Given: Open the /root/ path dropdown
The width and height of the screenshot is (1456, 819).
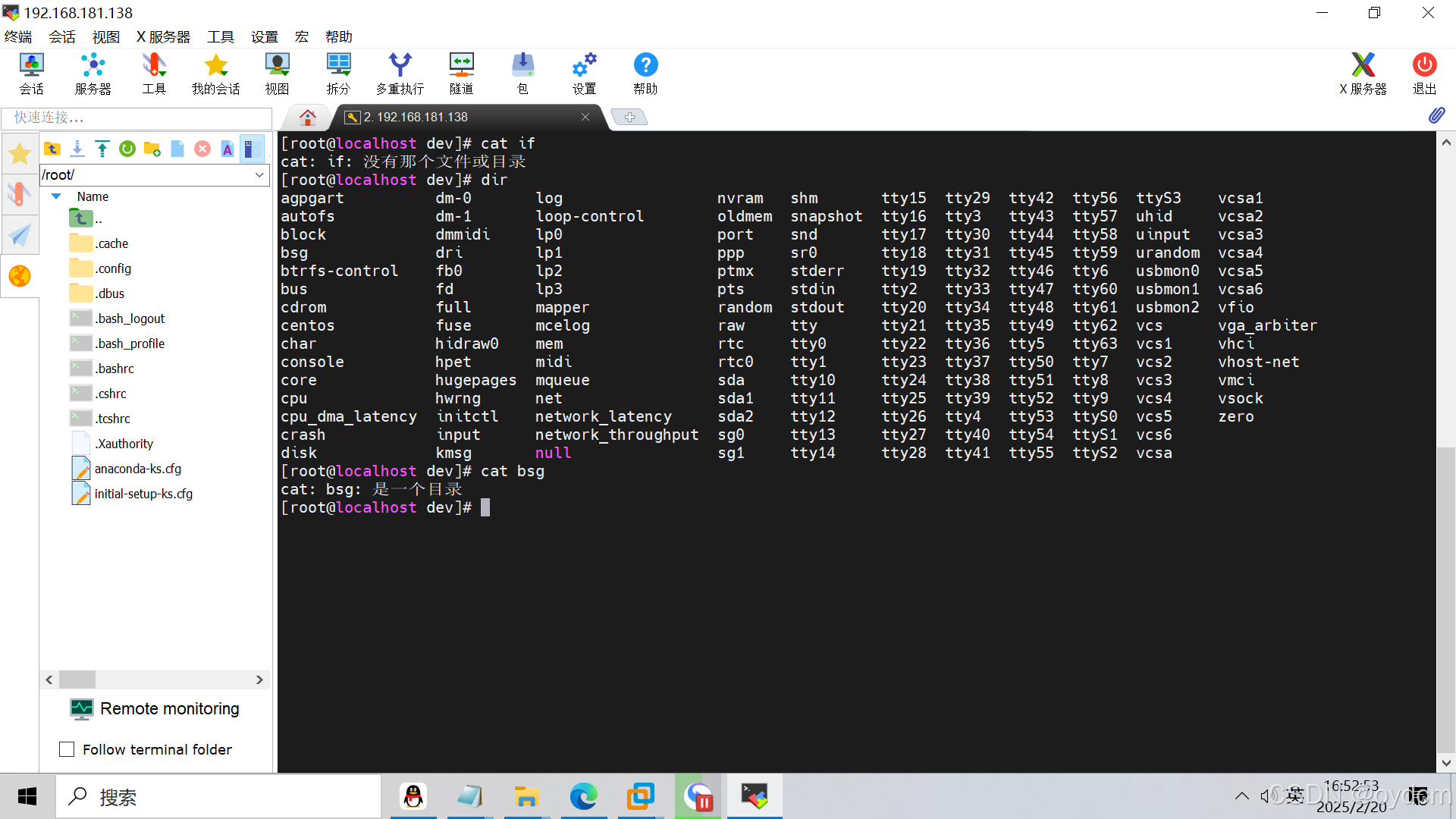Looking at the screenshot, I should point(259,175).
